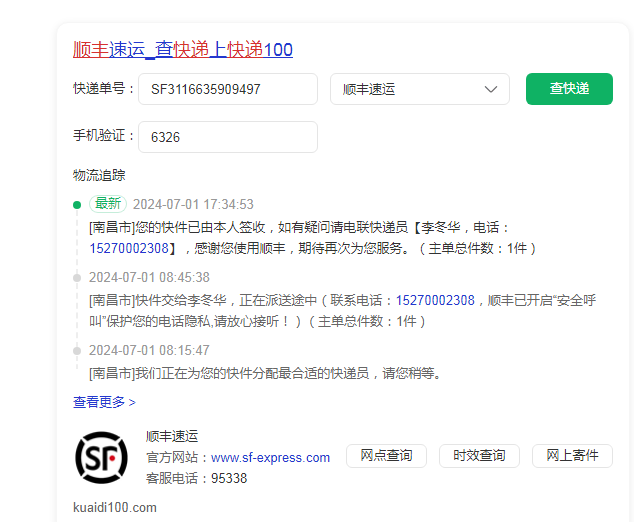Click the kuaidi100.com source text
Viewport: 634px width, 522px height.
click(115, 507)
